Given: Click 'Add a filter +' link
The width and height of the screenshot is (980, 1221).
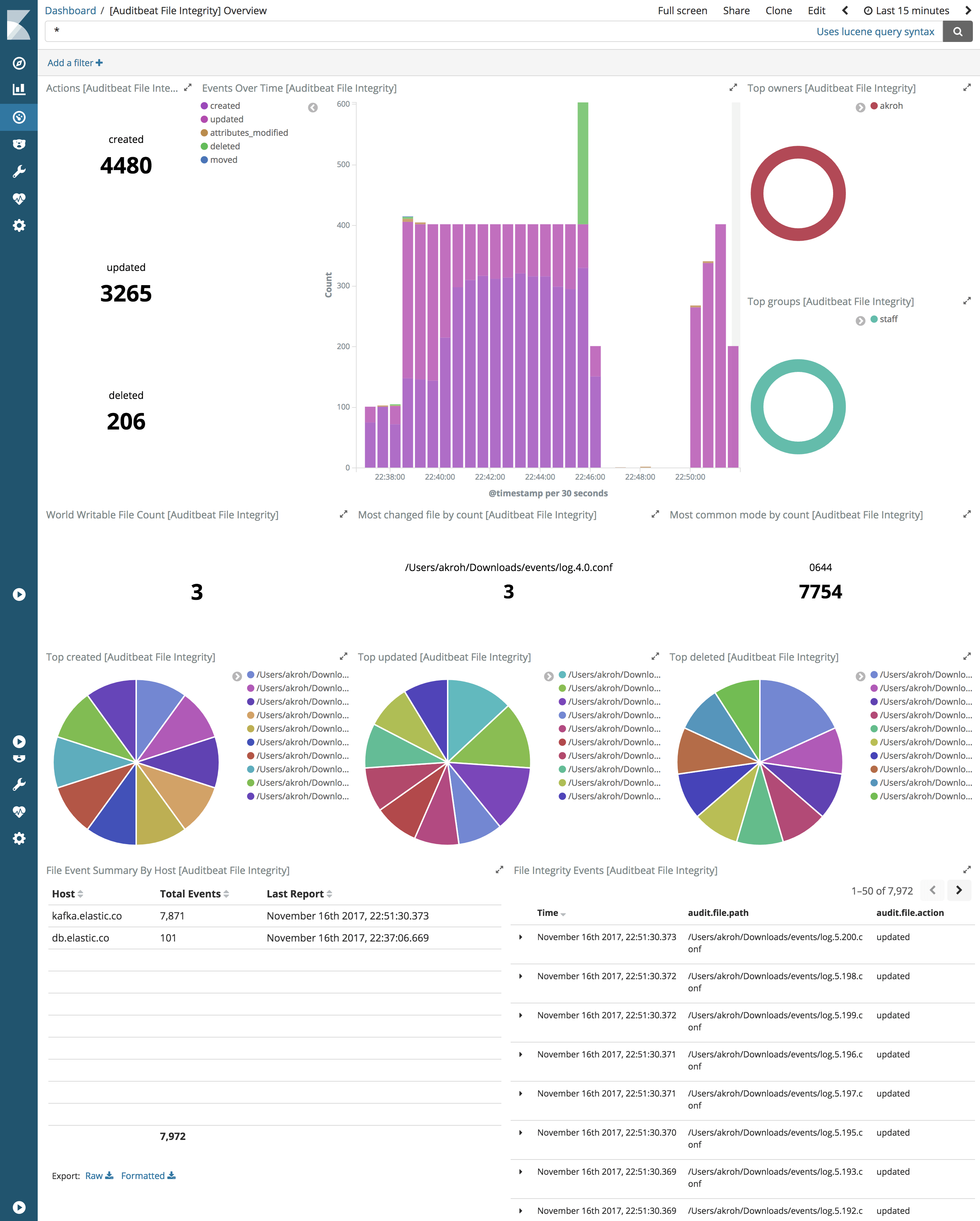Looking at the screenshot, I should (x=75, y=62).
